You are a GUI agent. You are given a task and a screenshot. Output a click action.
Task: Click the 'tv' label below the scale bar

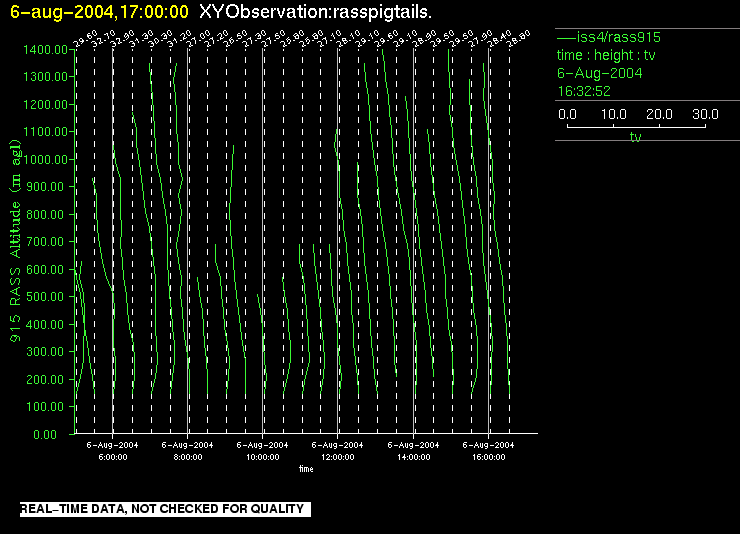635,136
